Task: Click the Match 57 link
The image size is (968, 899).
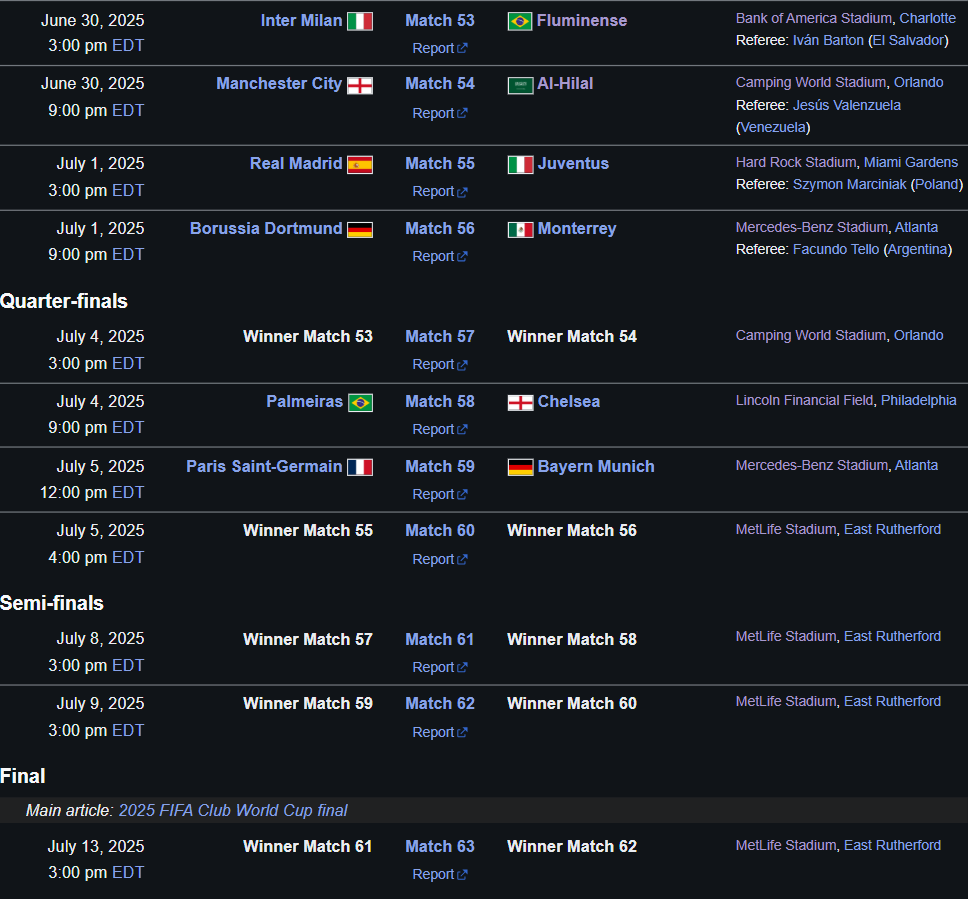Action: [440, 337]
